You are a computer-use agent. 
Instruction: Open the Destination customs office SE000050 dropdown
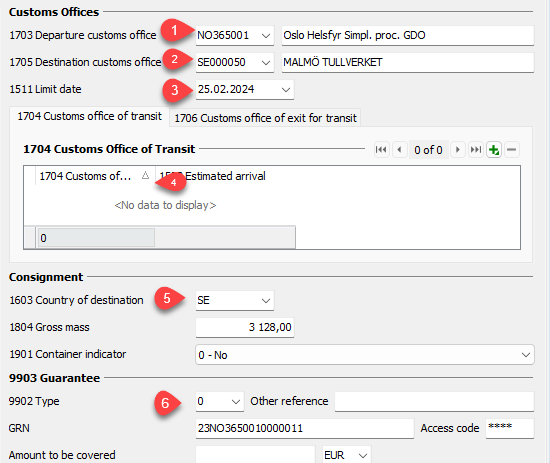click(x=266, y=62)
